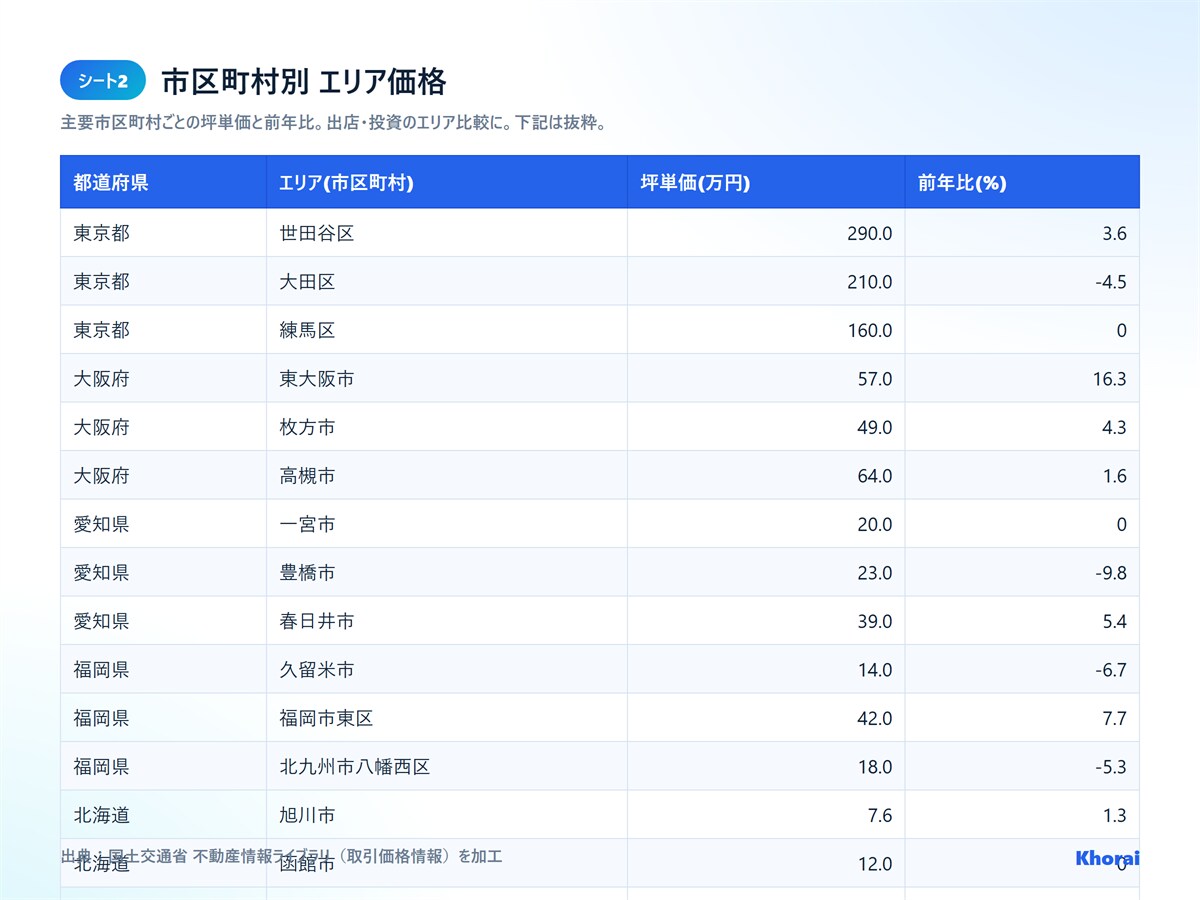
Task: Click the 3.6 year-over-year value
Action: (1114, 233)
